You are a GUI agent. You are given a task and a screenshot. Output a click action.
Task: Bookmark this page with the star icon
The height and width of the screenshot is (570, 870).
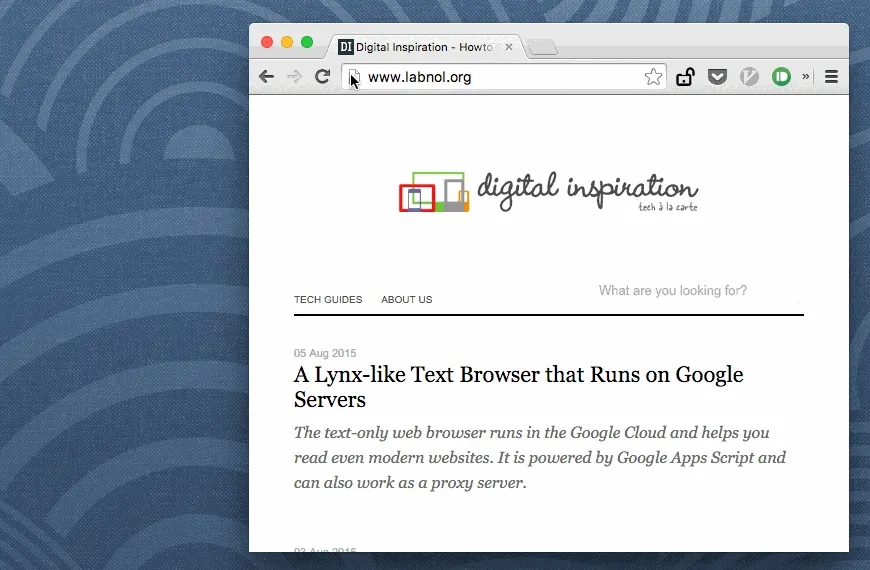coord(653,77)
